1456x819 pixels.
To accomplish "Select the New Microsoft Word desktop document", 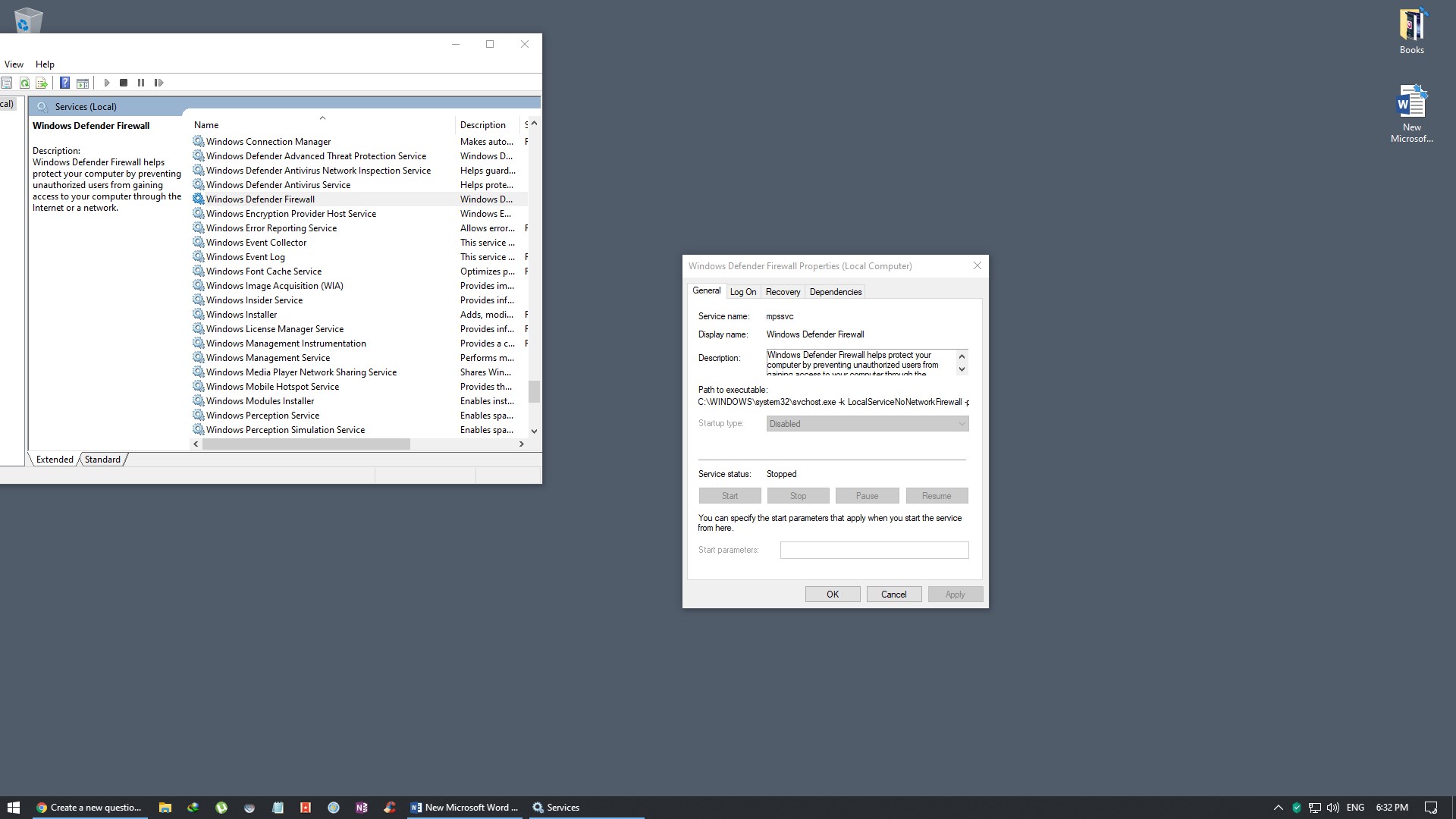I will point(1411,114).
